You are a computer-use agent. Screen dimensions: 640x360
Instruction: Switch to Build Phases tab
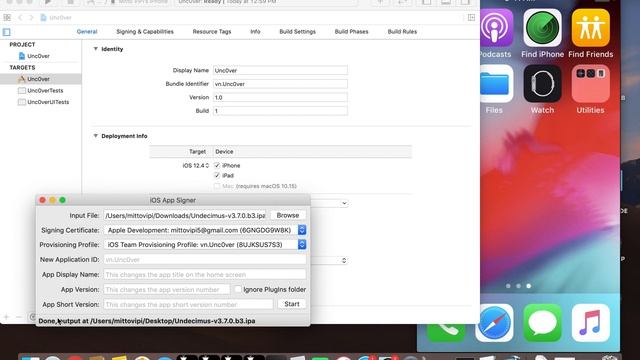tap(351, 31)
